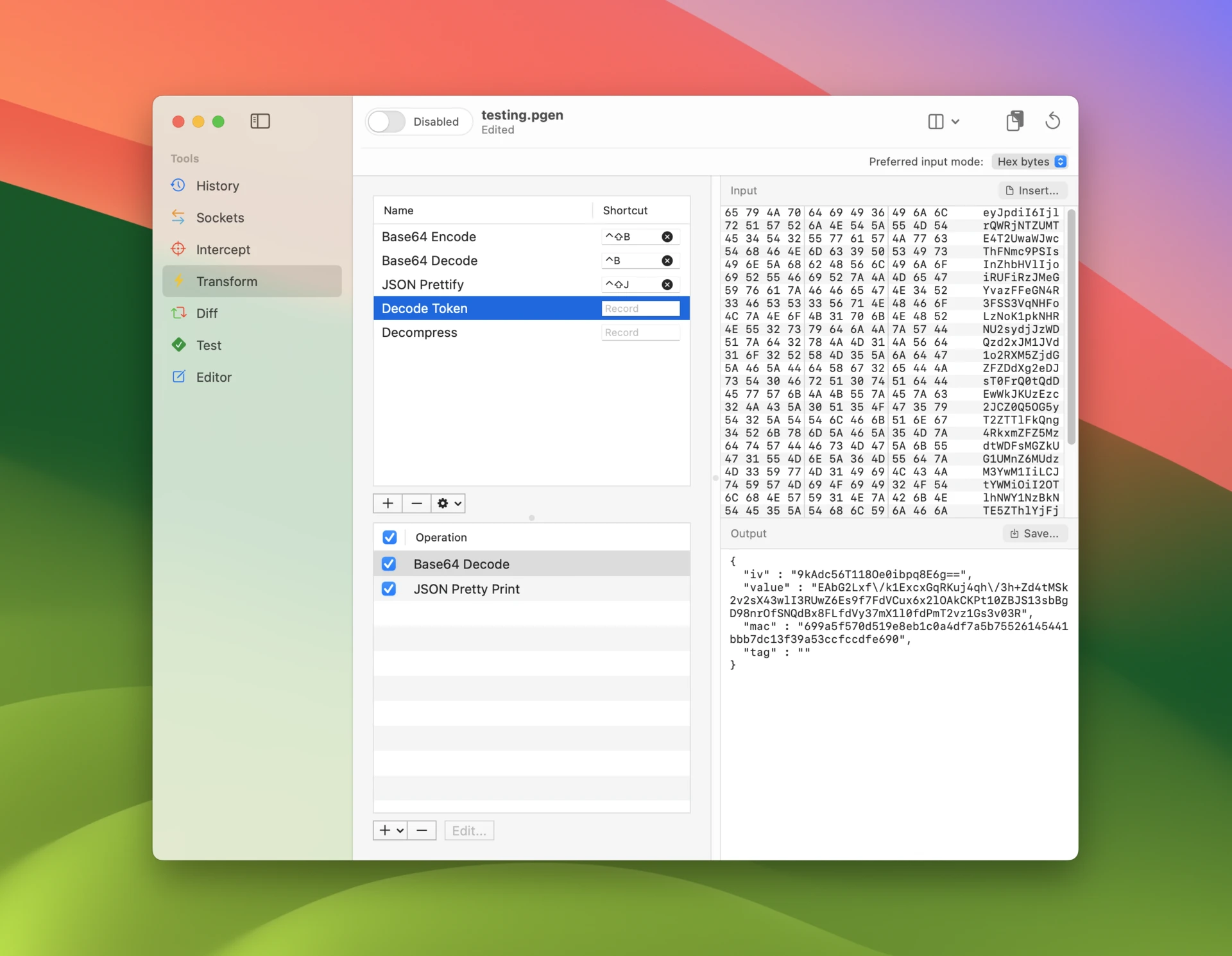This screenshot has height=956, width=1232.
Task: Open the gear actions dropdown menu
Action: pyautogui.click(x=449, y=503)
